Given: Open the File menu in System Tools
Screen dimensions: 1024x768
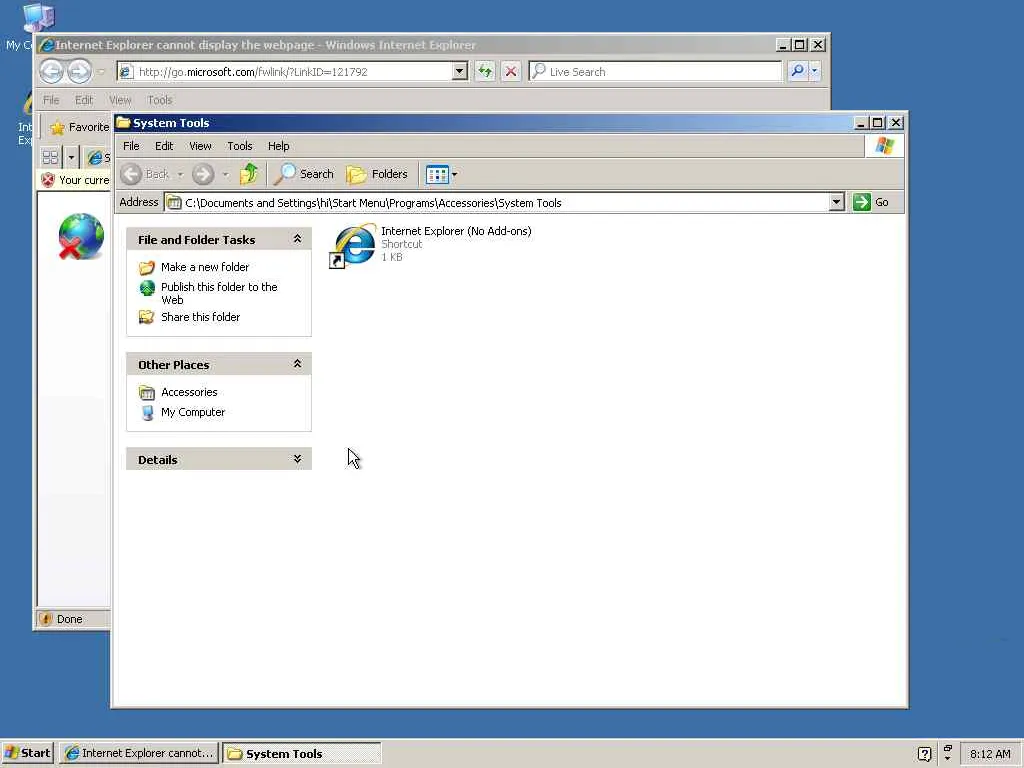Looking at the screenshot, I should (131, 146).
